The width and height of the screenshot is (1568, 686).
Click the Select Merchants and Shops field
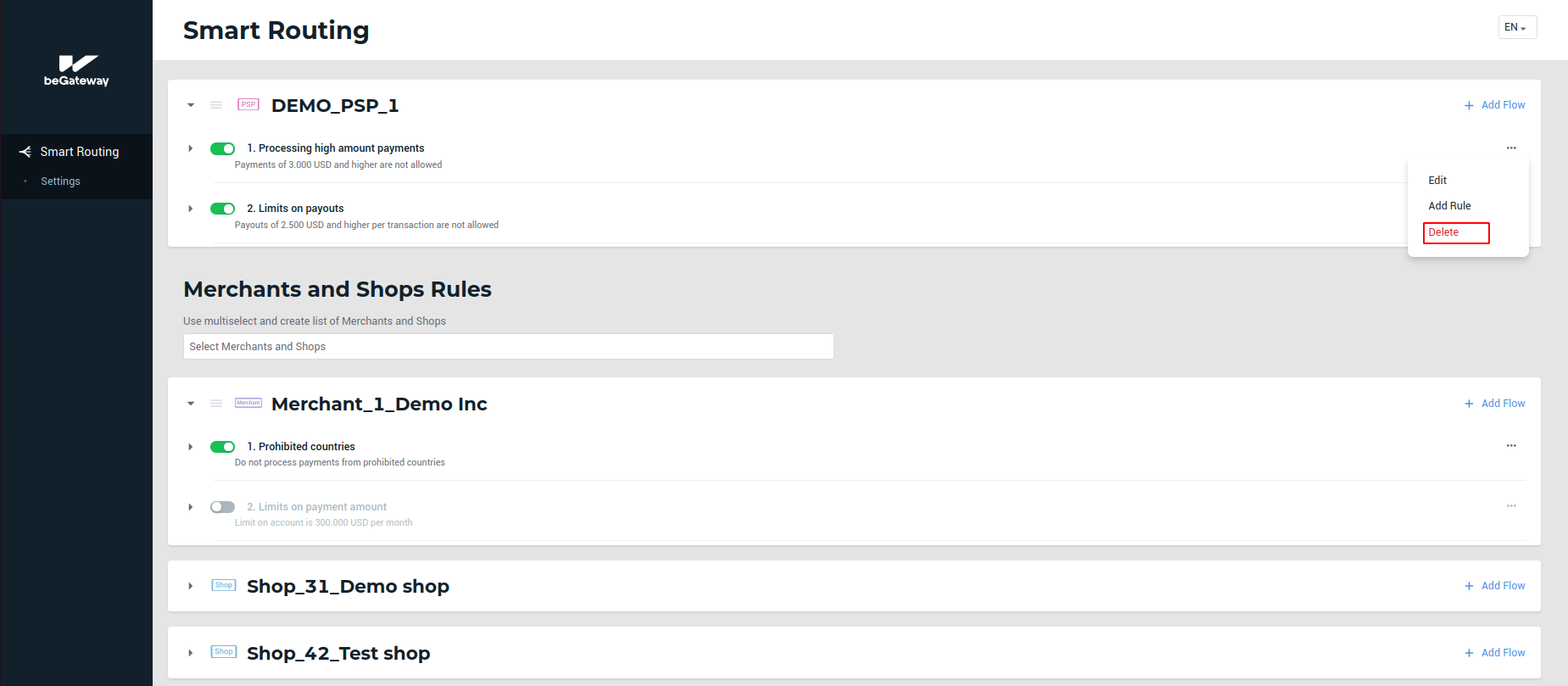[x=508, y=347]
